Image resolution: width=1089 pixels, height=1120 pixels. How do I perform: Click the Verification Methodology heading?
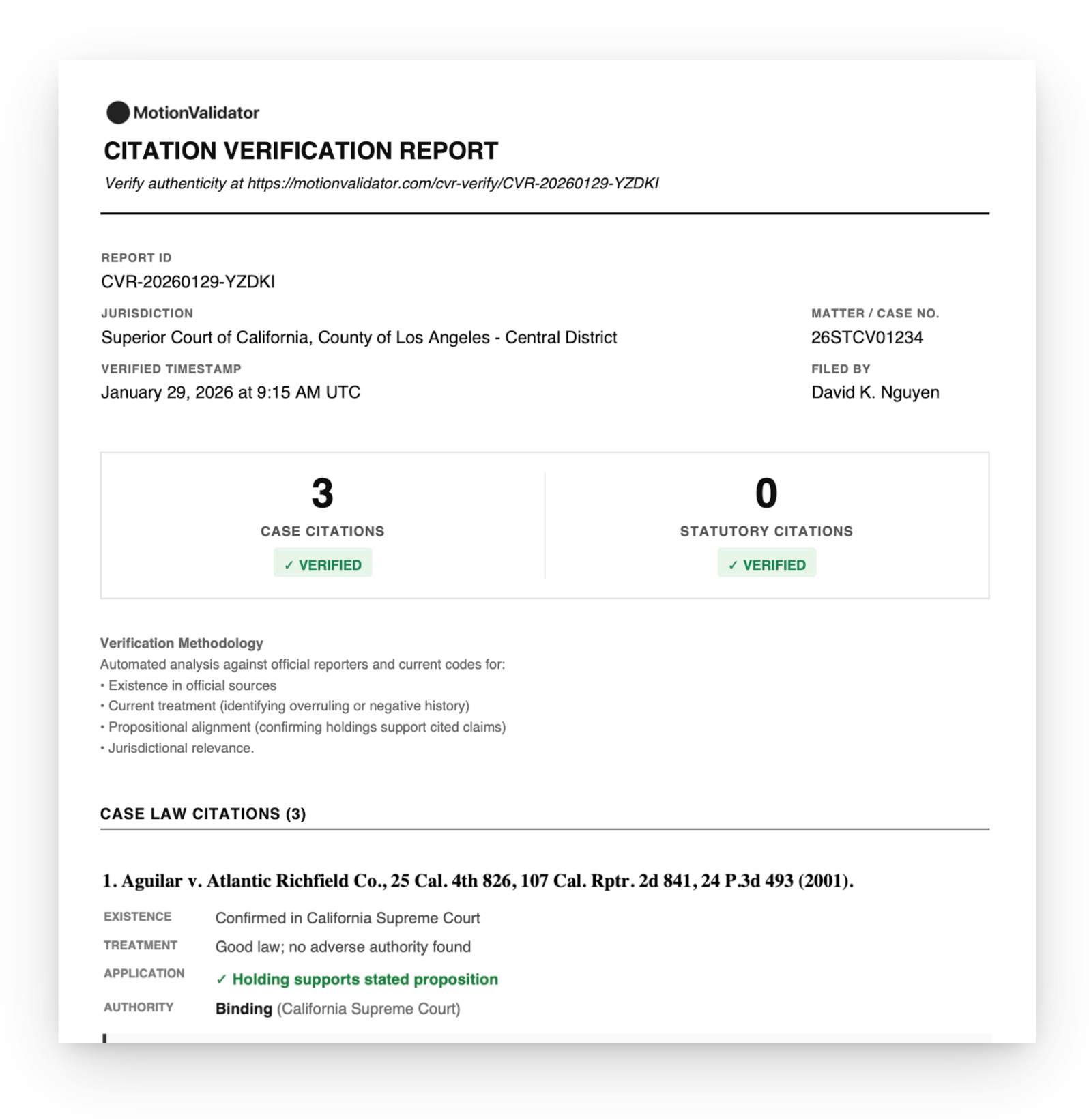[x=181, y=643]
